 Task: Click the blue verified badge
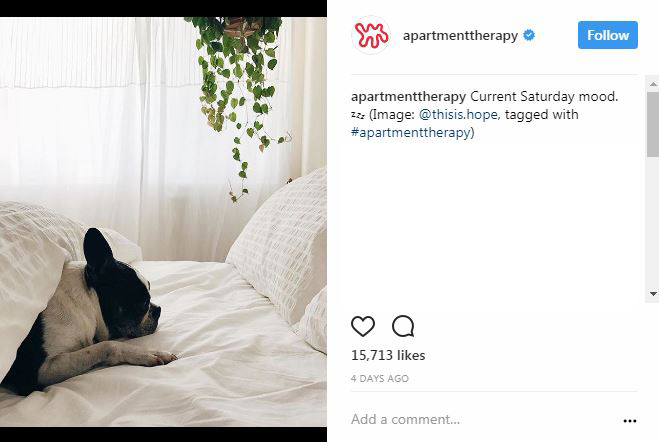pyautogui.click(x=529, y=35)
